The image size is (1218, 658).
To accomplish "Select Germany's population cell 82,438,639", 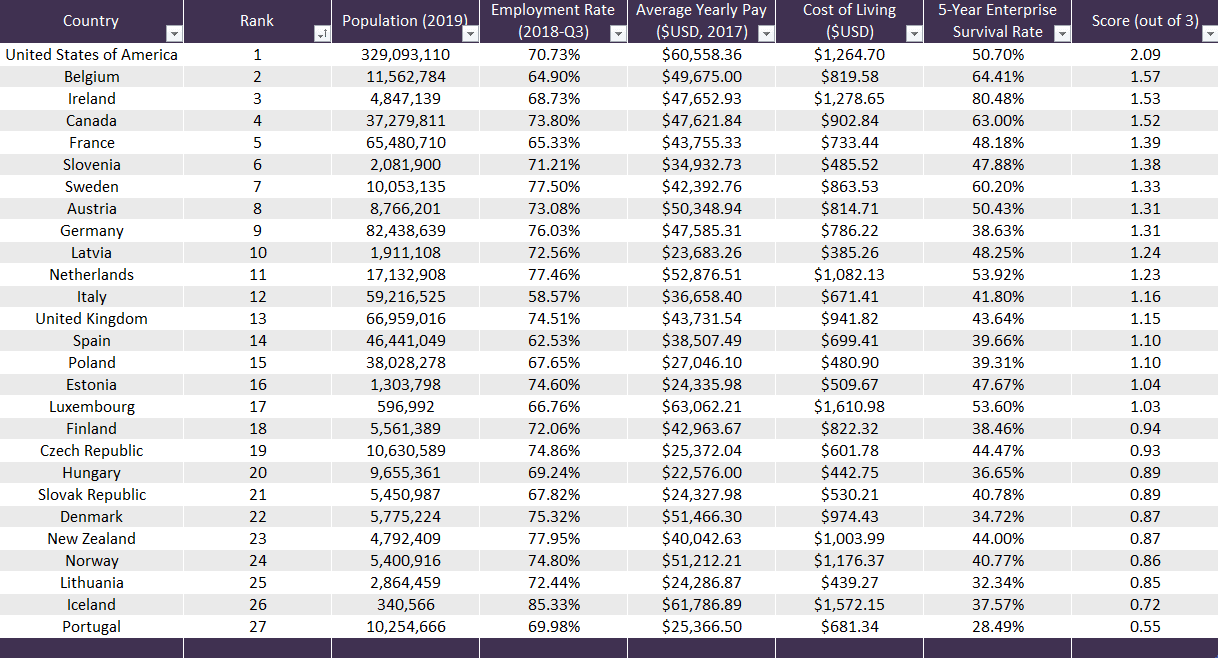I will 404,231.
